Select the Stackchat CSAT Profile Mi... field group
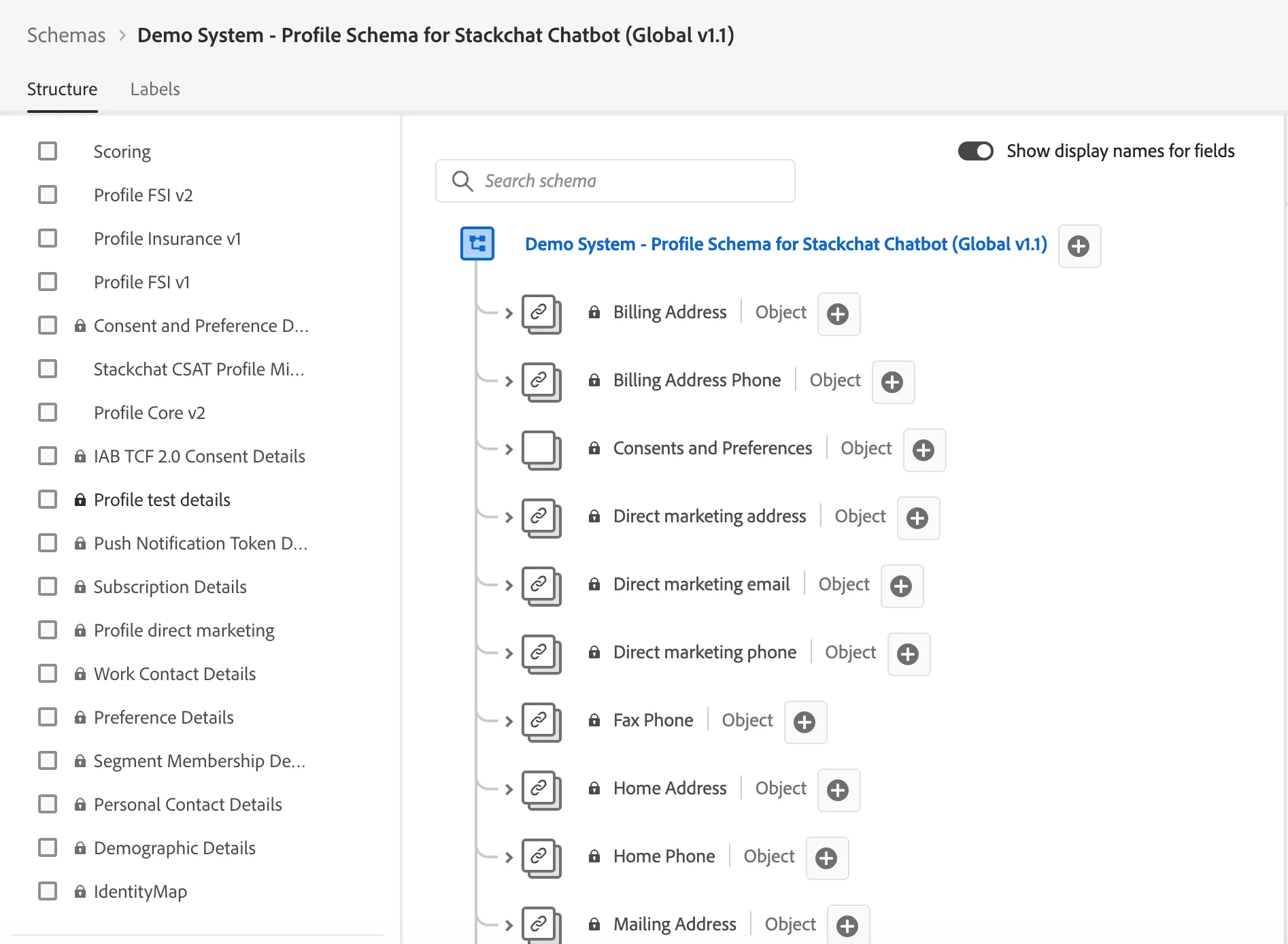1288x944 pixels. click(x=199, y=369)
